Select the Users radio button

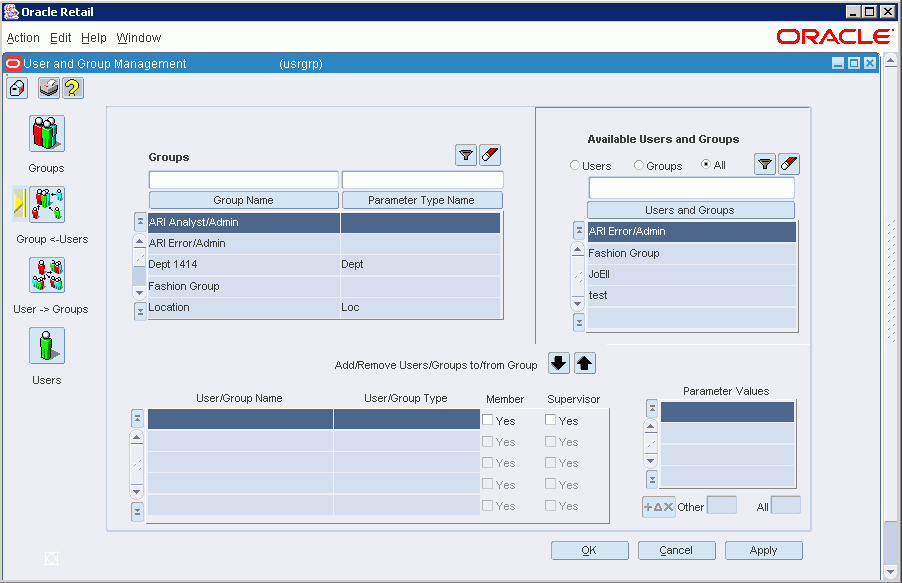click(x=575, y=165)
